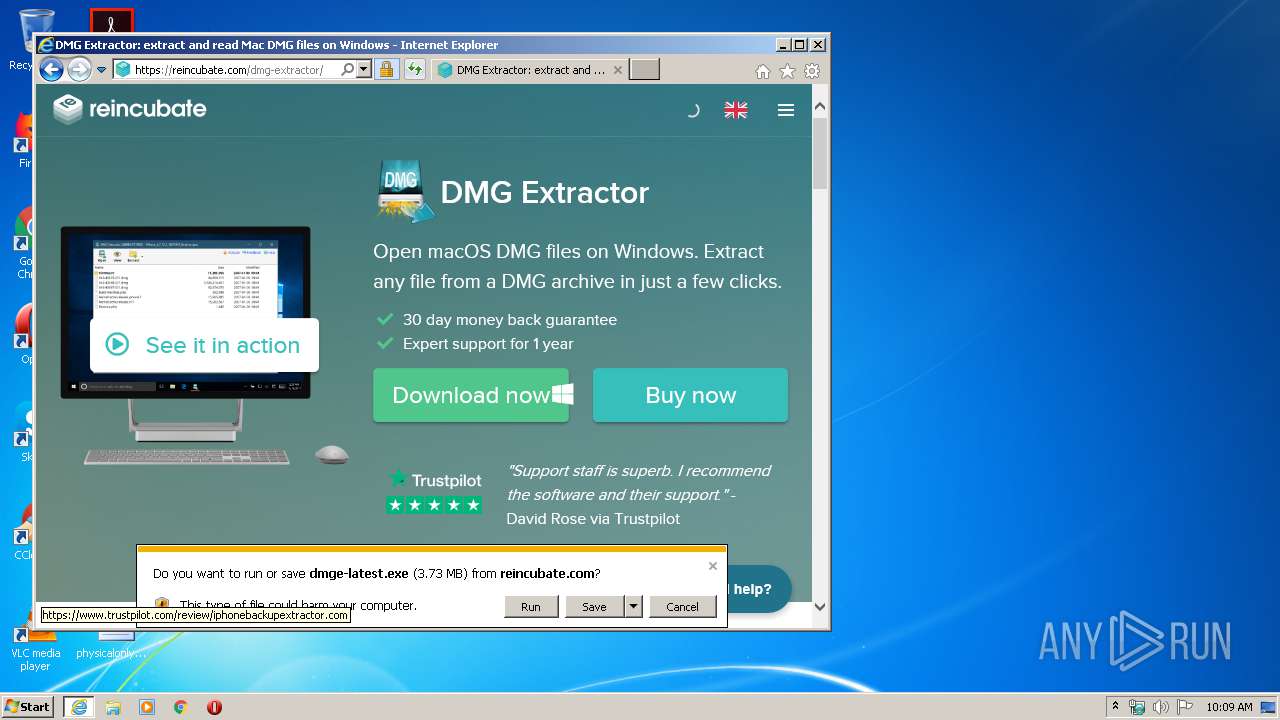Viewport: 1280px width, 720px height.
Task: Click the Run button in download bar
Action: click(x=531, y=607)
